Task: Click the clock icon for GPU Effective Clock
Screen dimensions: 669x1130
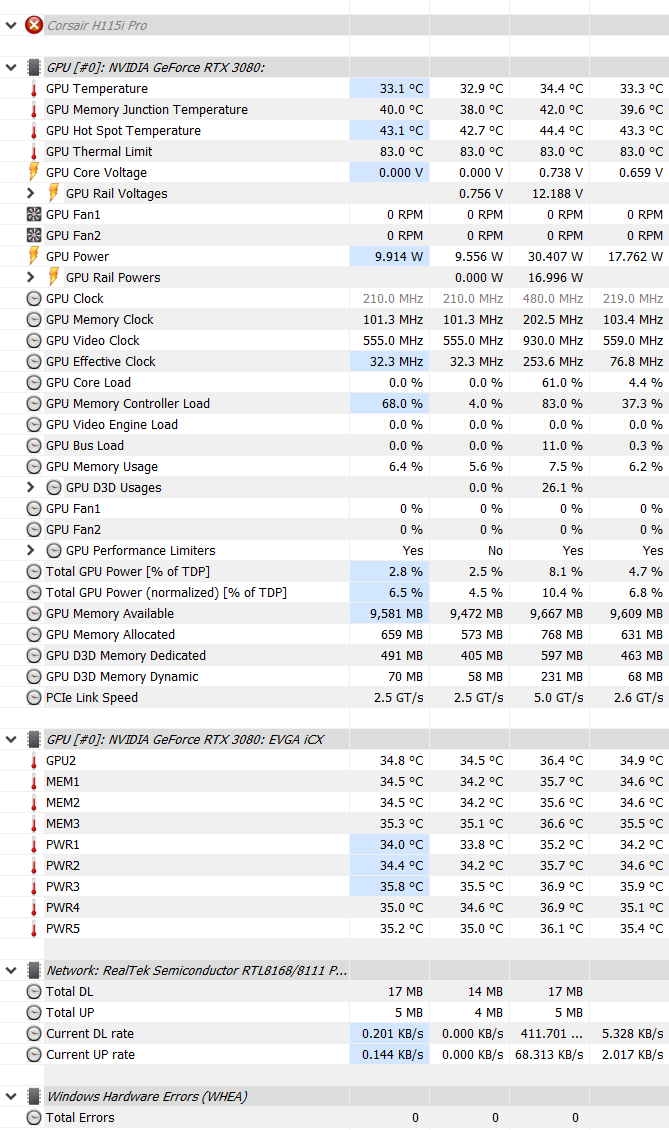Action: [x=34, y=361]
